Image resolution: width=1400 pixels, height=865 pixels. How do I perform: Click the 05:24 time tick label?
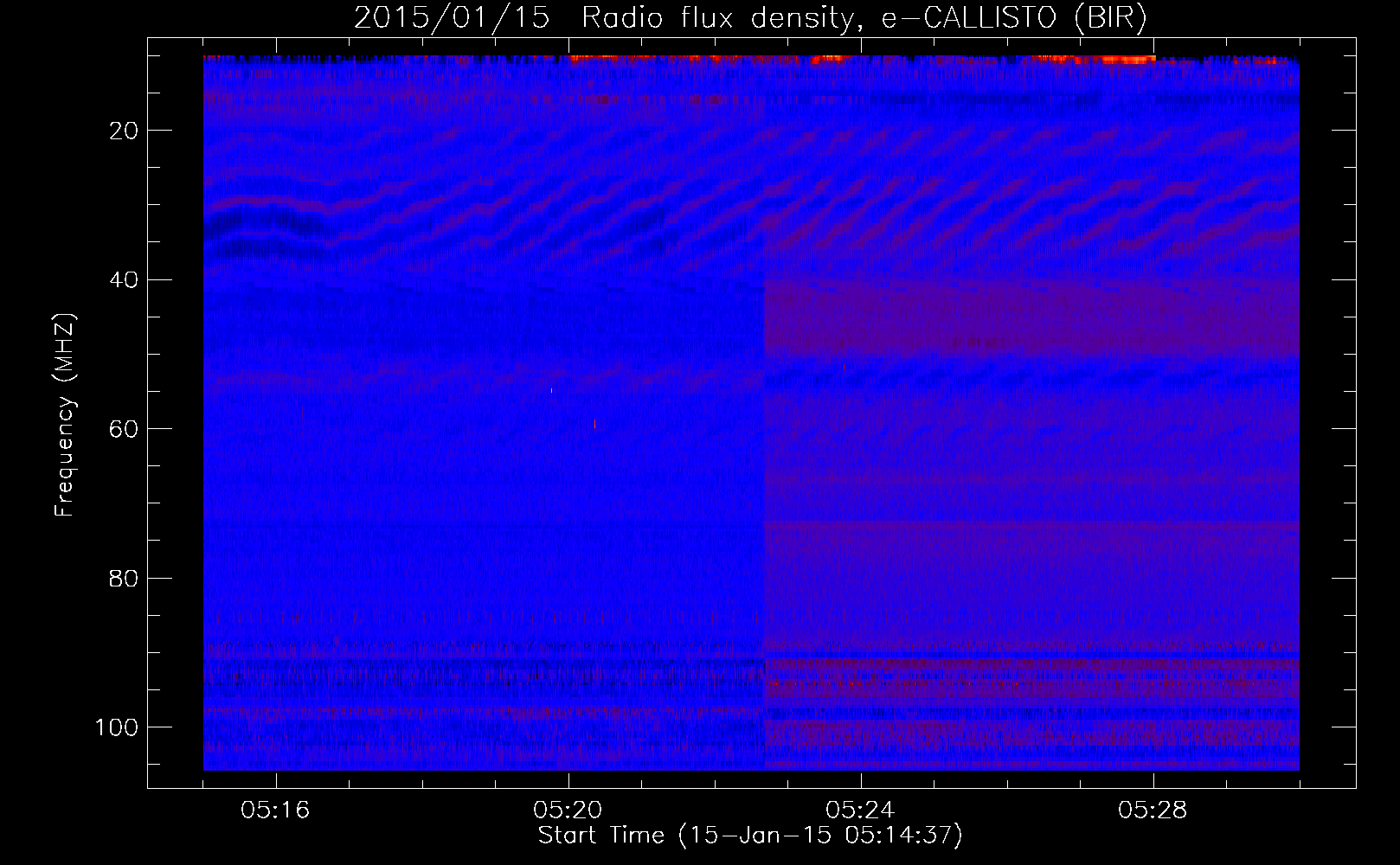point(861,811)
